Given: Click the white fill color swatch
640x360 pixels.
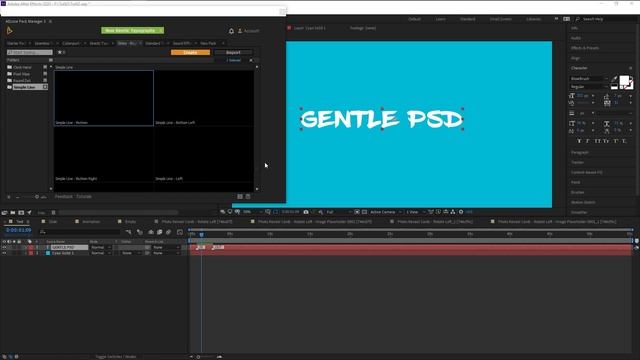Looking at the screenshot, I should coord(624,80).
